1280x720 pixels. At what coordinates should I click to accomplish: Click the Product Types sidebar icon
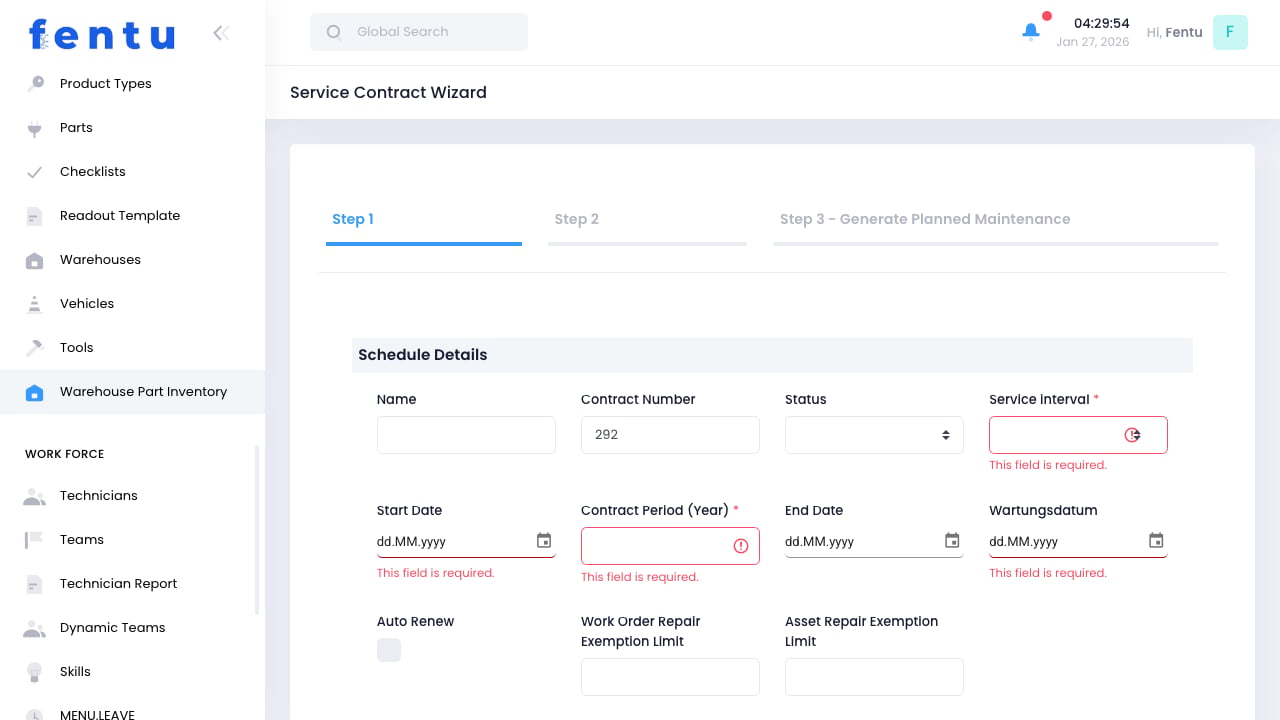click(x=35, y=84)
